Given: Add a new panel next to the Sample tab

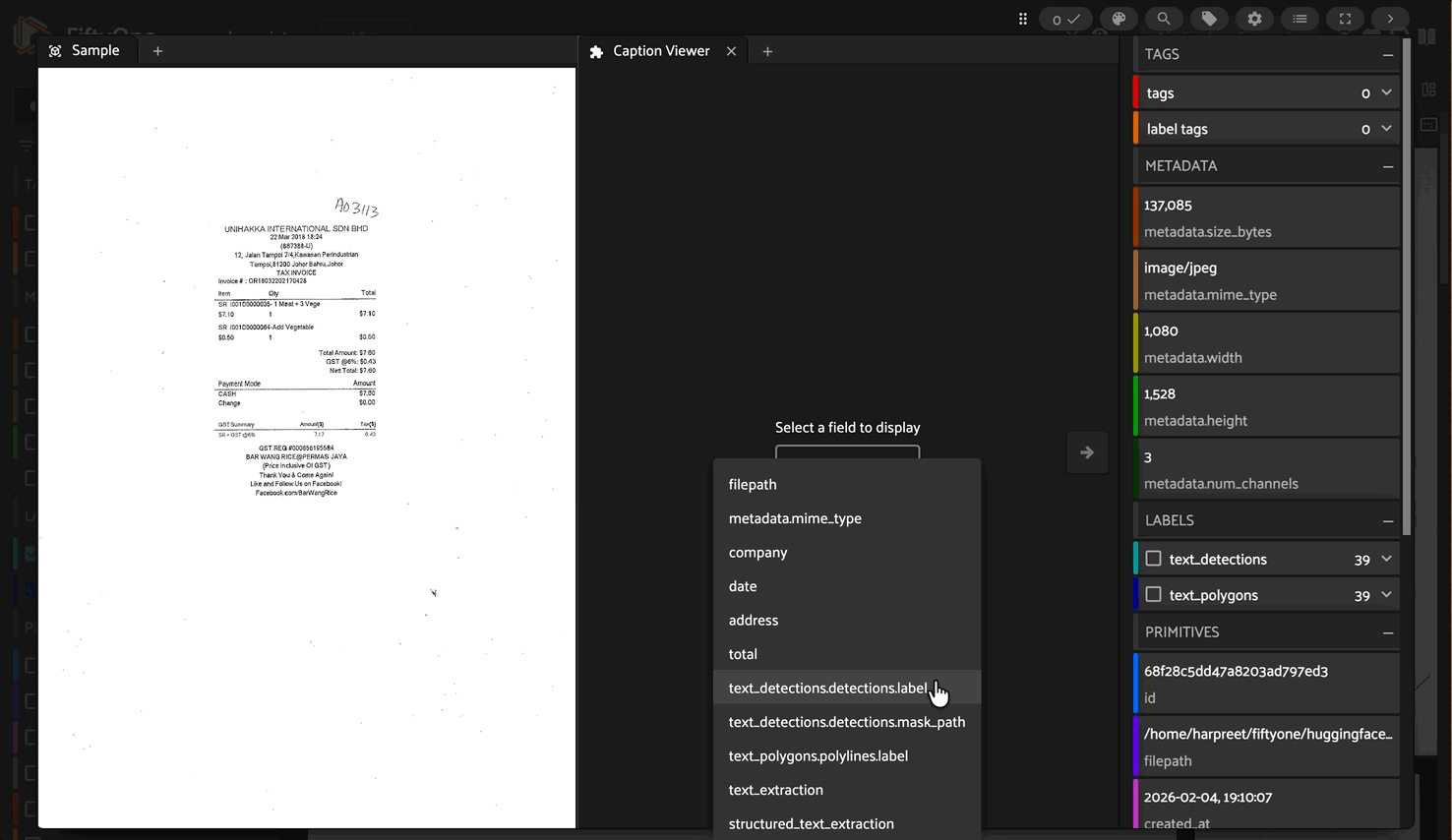Looking at the screenshot, I should pos(157,51).
